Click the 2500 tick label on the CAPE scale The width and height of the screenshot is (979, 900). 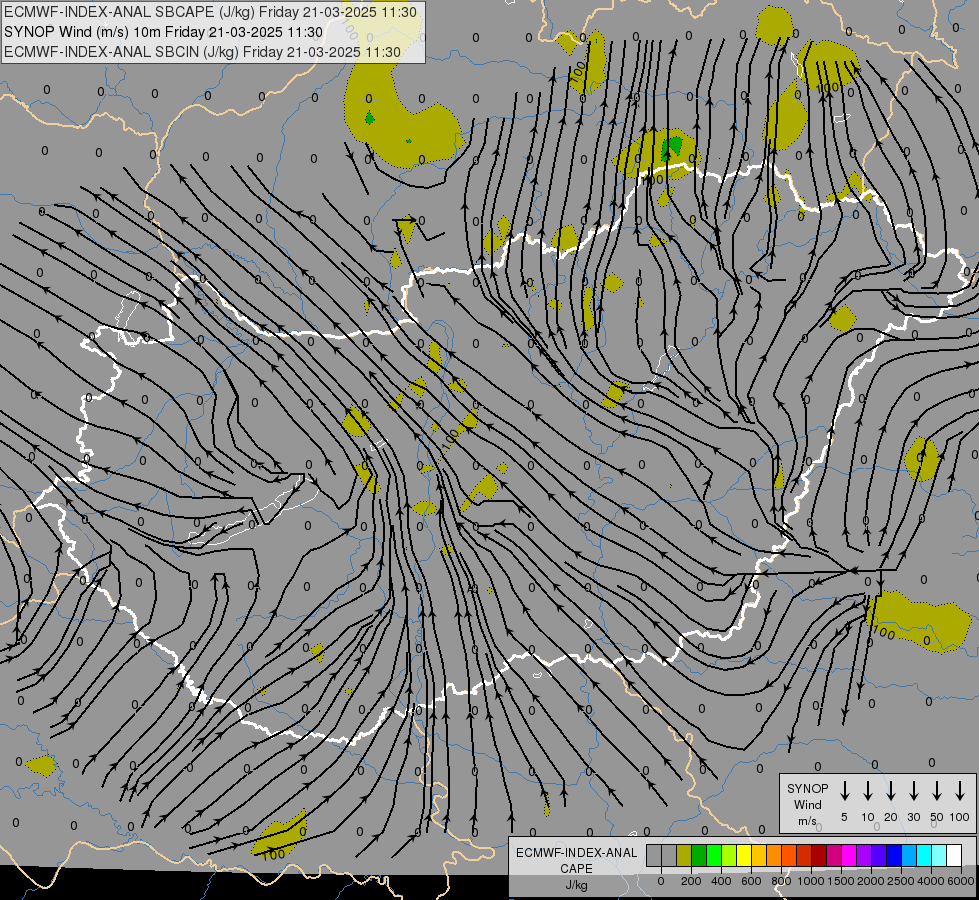pos(900,881)
